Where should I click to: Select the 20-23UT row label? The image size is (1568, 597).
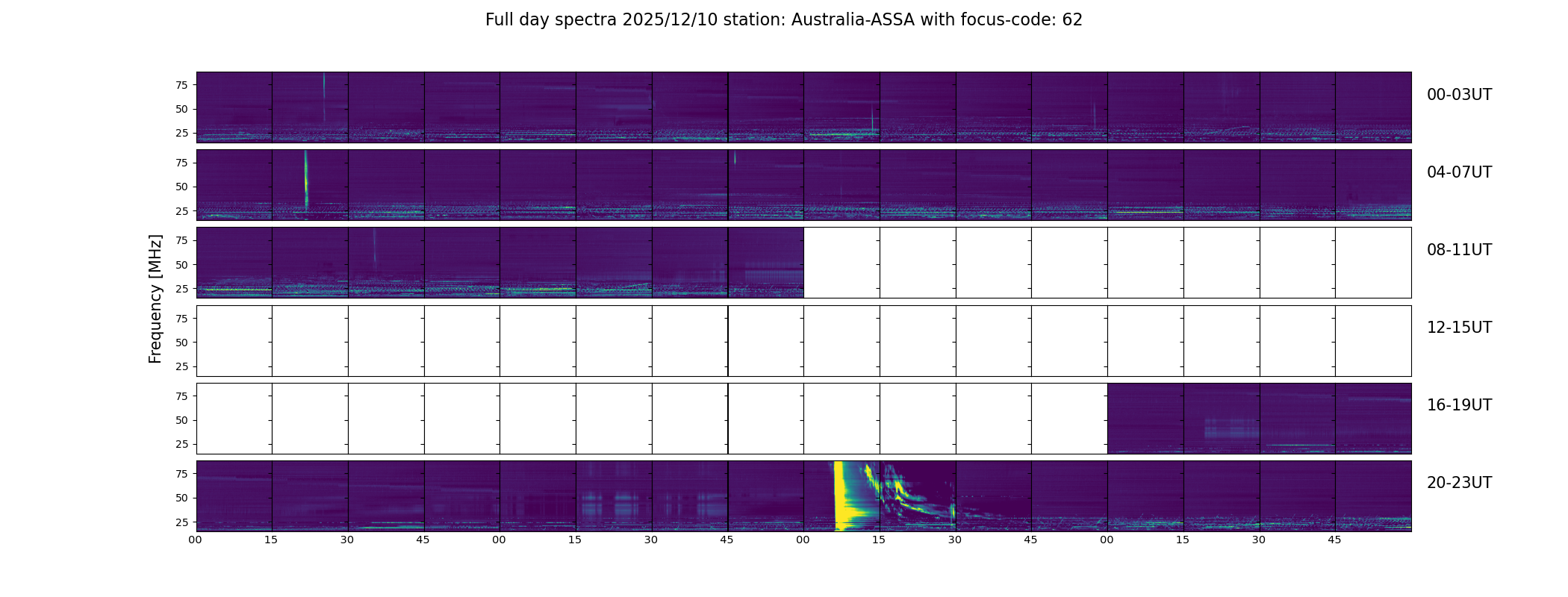[1459, 483]
